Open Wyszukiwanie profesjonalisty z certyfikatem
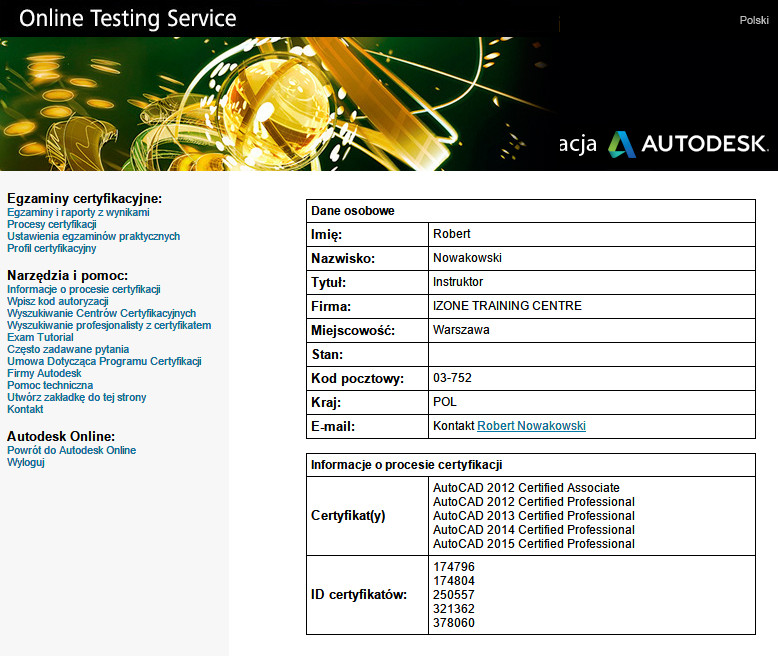778x656 pixels. [109, 325]
